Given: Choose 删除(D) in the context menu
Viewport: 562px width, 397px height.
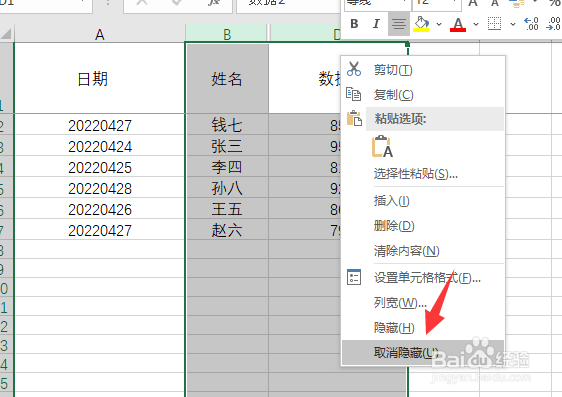Looking at the screenshot, I should (x=423, y=226).
